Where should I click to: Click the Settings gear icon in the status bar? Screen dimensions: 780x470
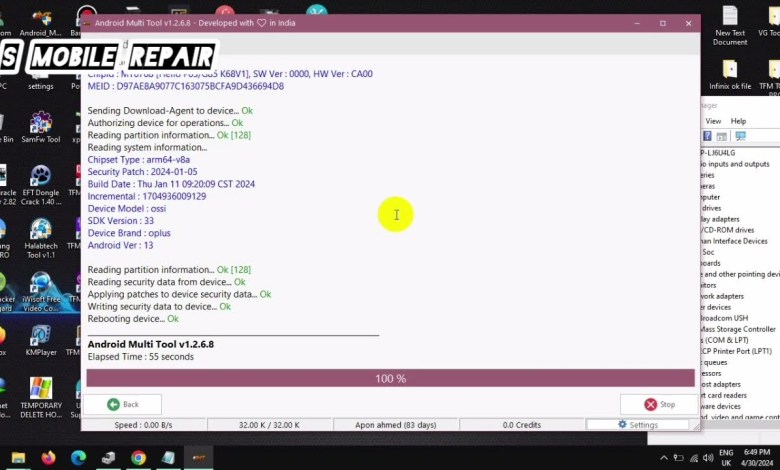tap(622, 424)
